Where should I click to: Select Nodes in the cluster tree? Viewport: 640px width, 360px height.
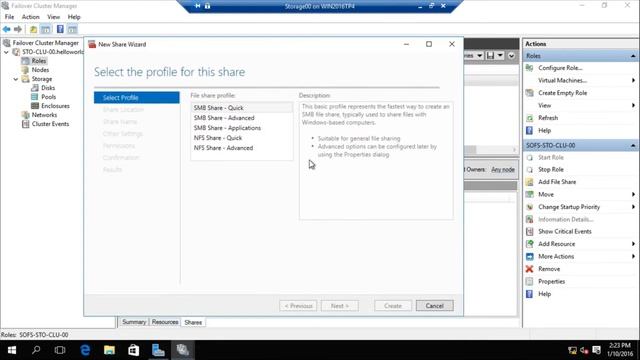(40, 70)
